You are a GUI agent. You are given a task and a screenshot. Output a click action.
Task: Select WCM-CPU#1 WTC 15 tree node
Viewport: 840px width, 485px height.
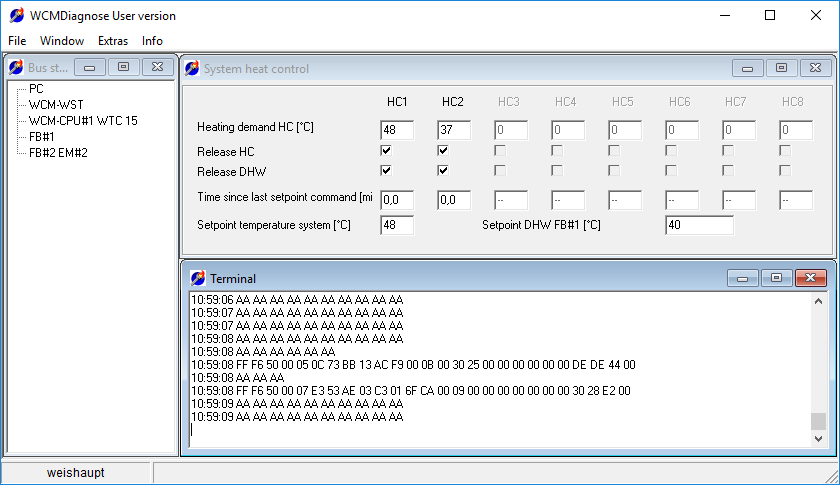click(x=83, y=121)
